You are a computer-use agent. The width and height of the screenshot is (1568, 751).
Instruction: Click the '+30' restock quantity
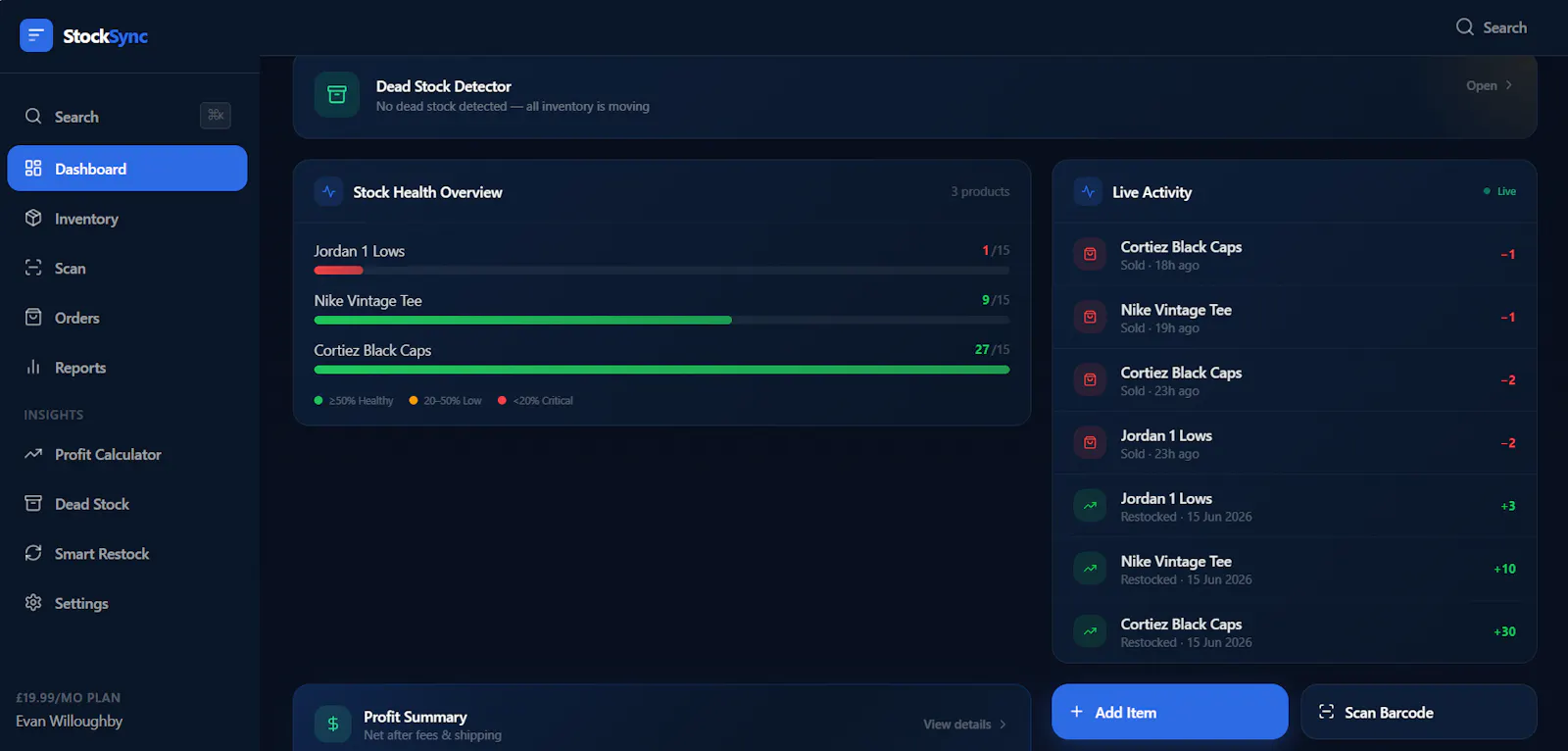(1504, 631)
